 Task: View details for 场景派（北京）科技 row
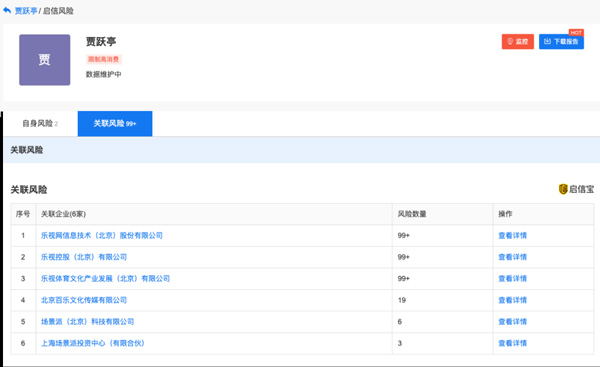(512, 321)
